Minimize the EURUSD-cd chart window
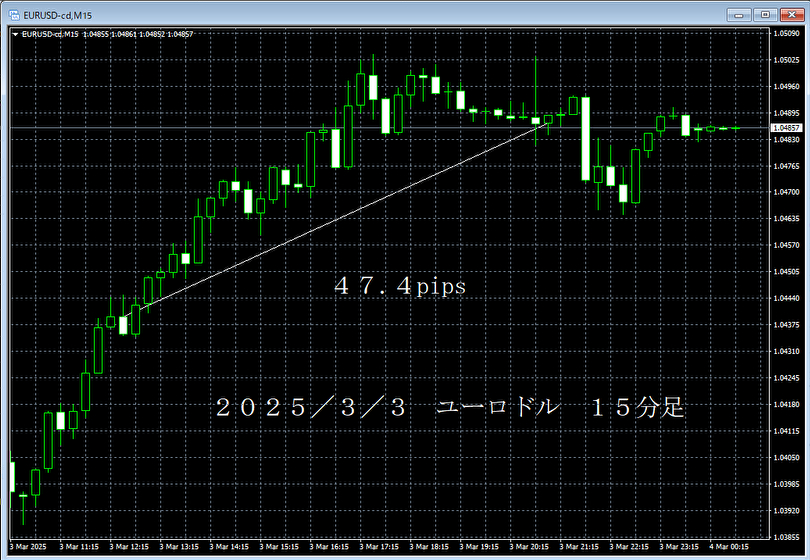The image size is (810, 560). pos(739,14)
